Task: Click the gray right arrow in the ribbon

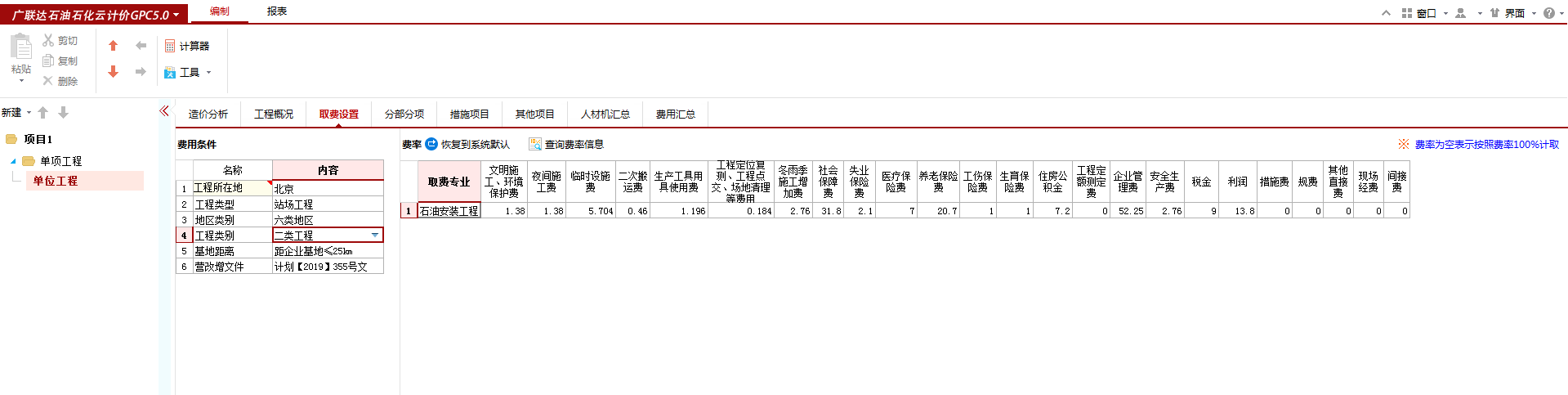Action: click(x=141, y=72)
